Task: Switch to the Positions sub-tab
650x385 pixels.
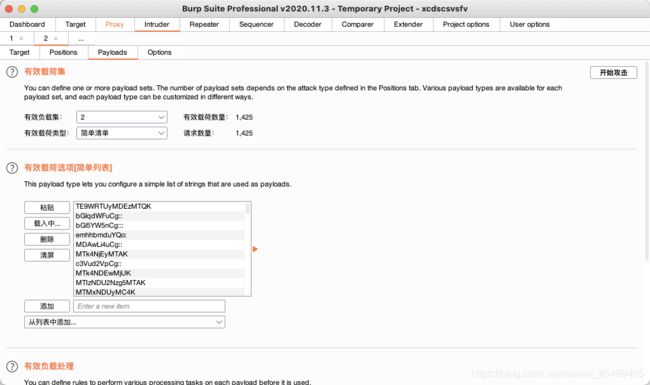Action: [63, 53]
